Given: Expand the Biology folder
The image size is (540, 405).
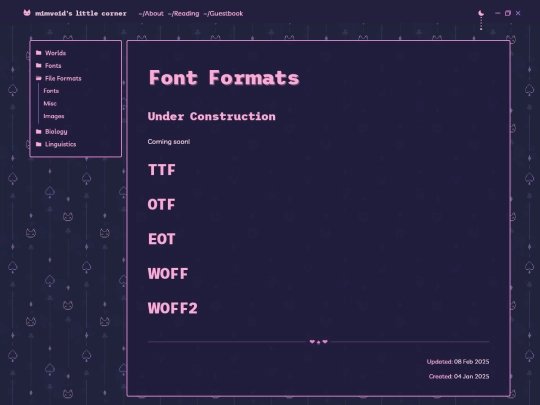Looking at the screenshot, I should click(56, 132).
